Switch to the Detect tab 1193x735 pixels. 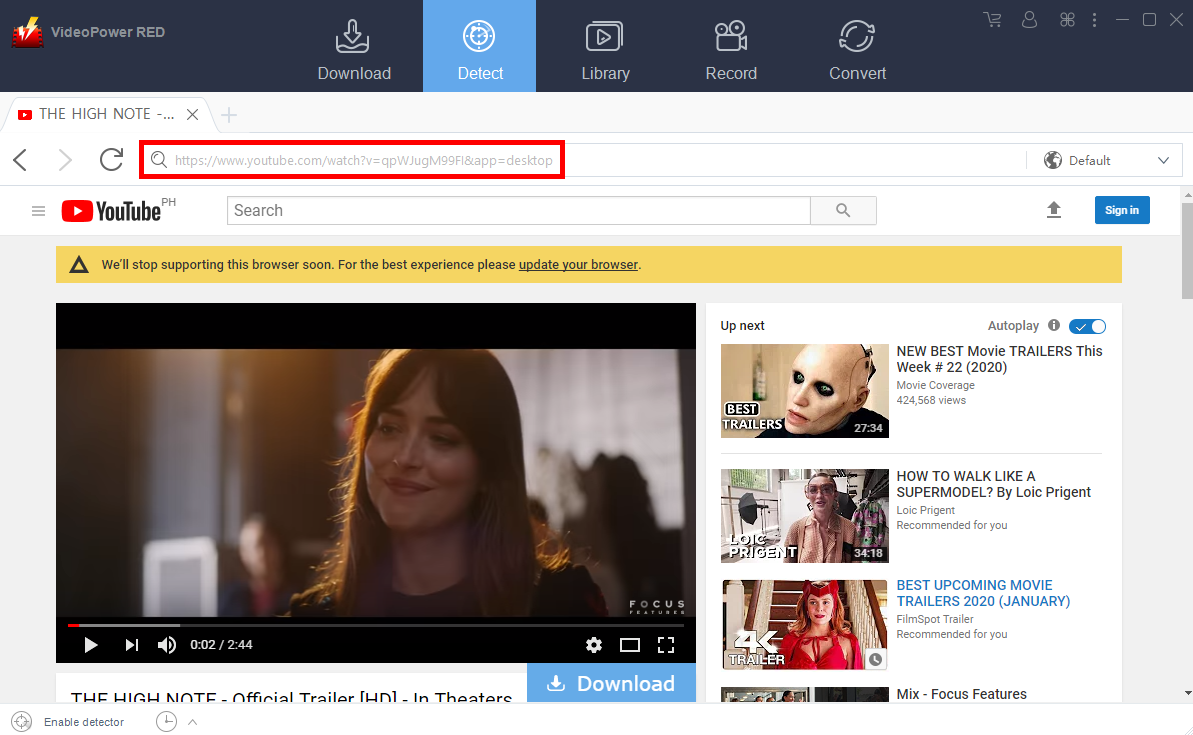479,47
